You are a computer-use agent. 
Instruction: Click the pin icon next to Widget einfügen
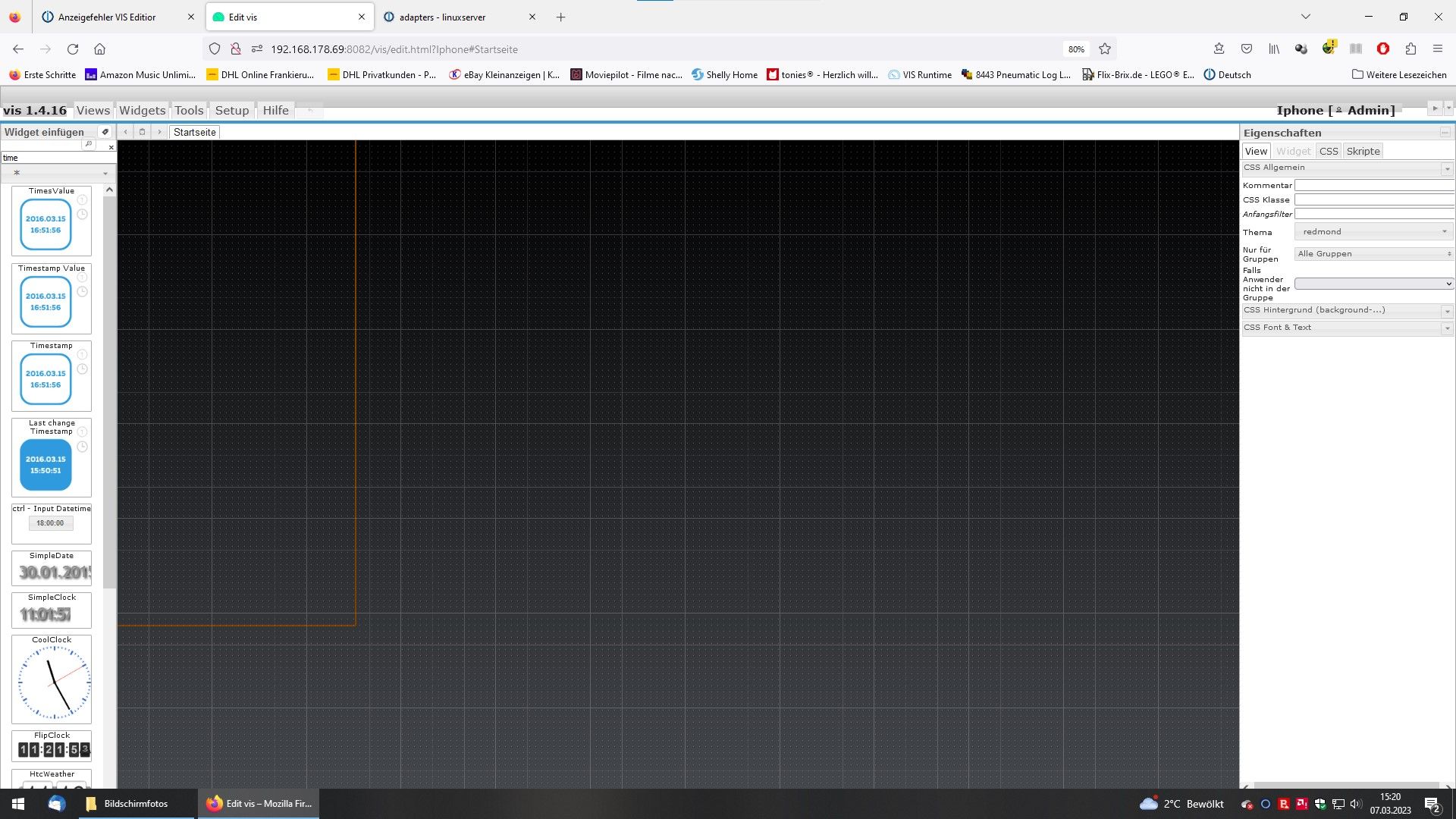click(x=105, y=132)
